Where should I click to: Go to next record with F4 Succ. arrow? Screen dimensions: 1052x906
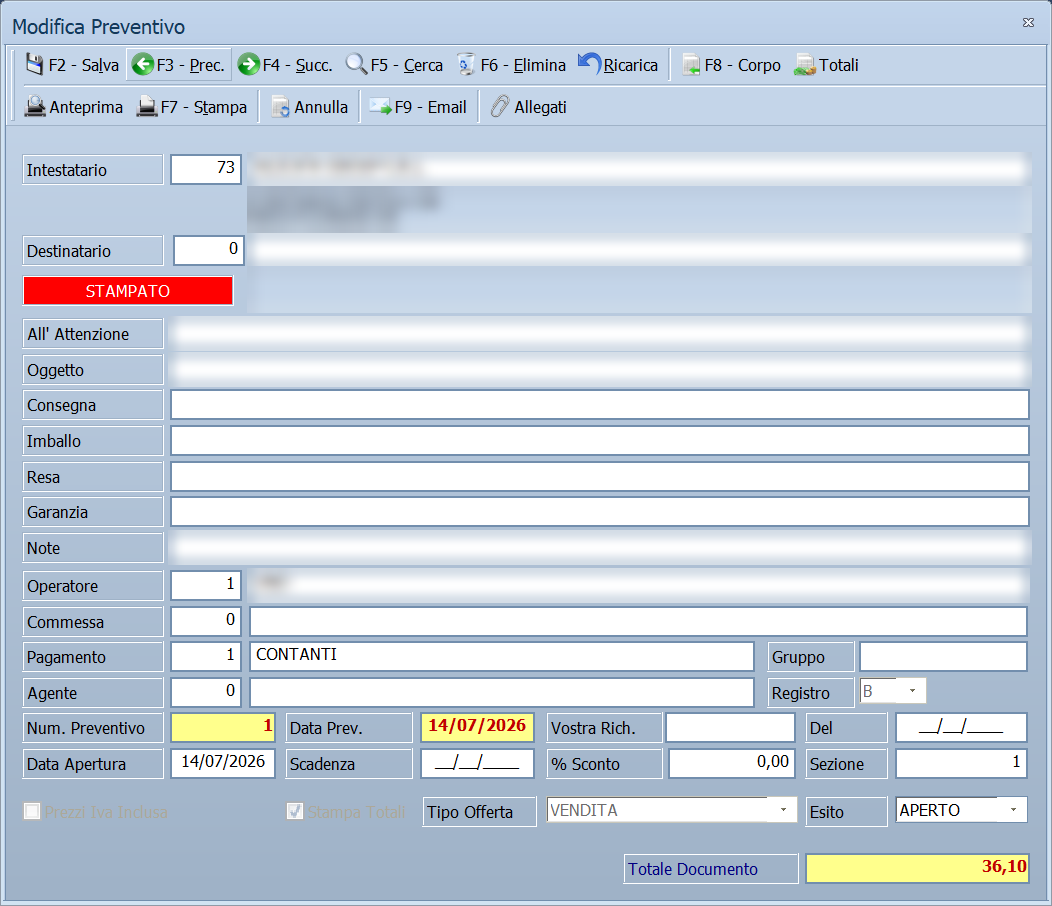pyautogui.click(x=249, y=64)
